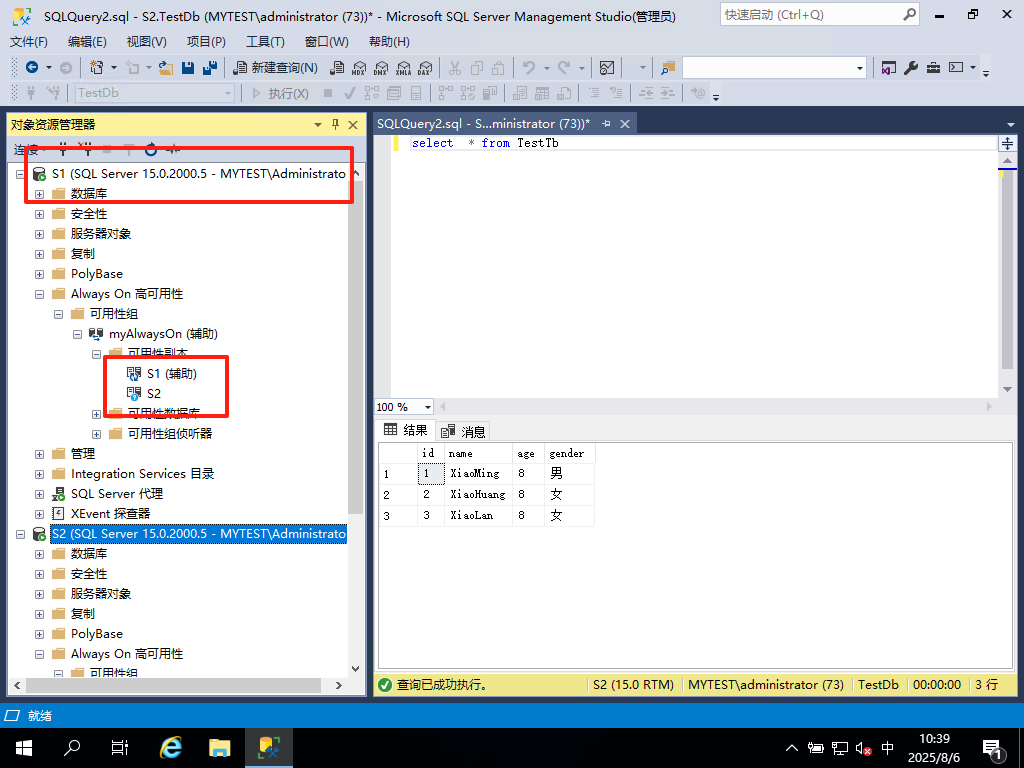Screen dimensions: 1024x768
Task: Open the Object Explorer window options arrow
Action: click(318, 124)
